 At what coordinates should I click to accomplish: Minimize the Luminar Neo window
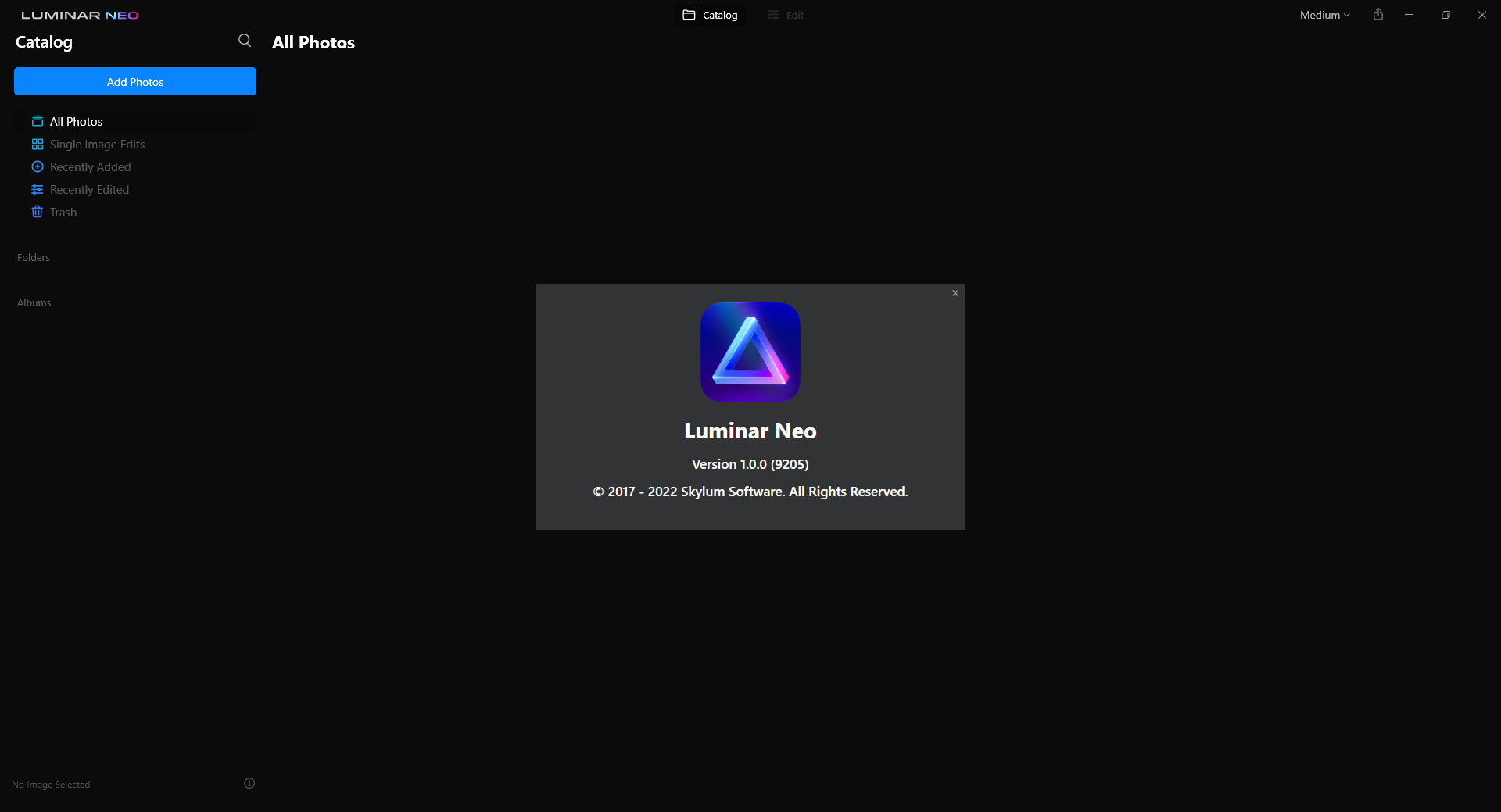coord(1409,15)
